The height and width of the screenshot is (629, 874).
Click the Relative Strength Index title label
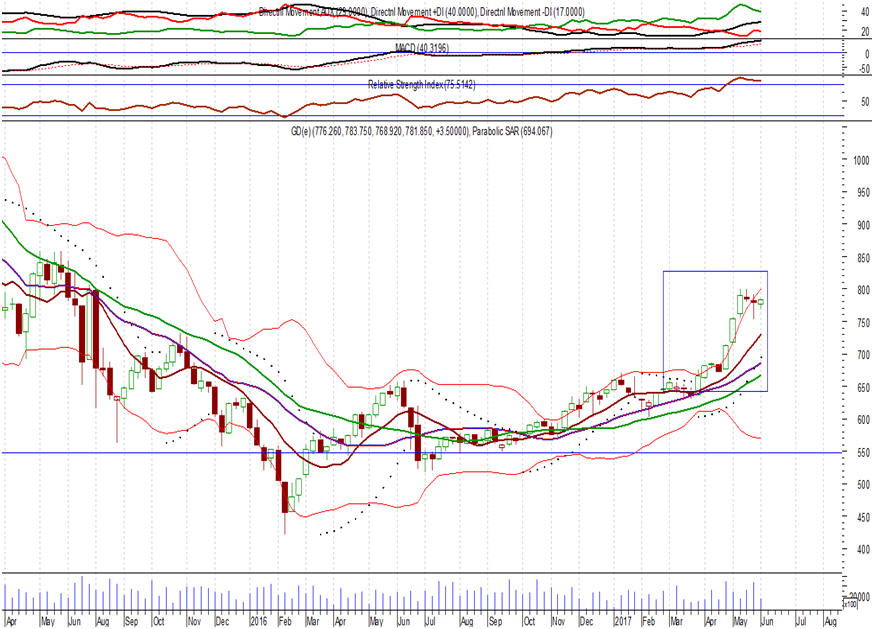pyautogui.click(x=421, y=85)
